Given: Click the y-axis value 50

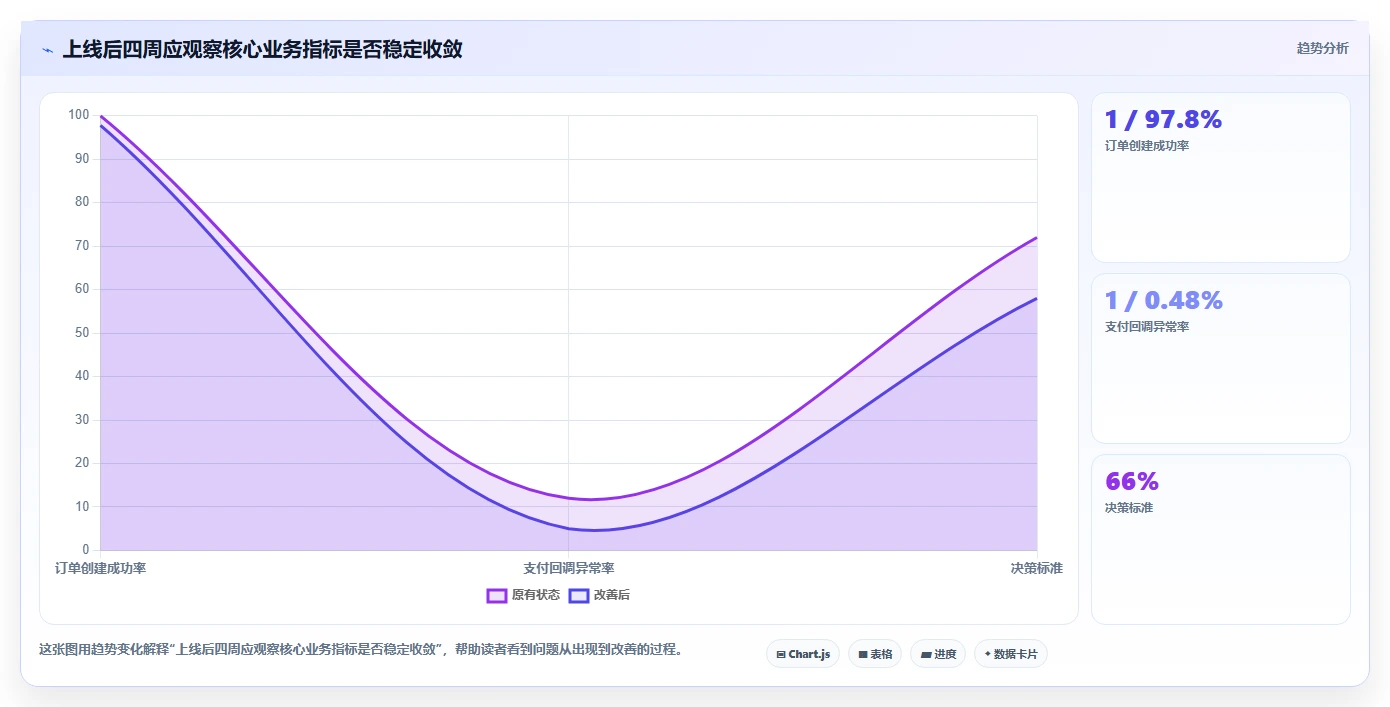Looking at the screenshot, I should tap(82, 333).
